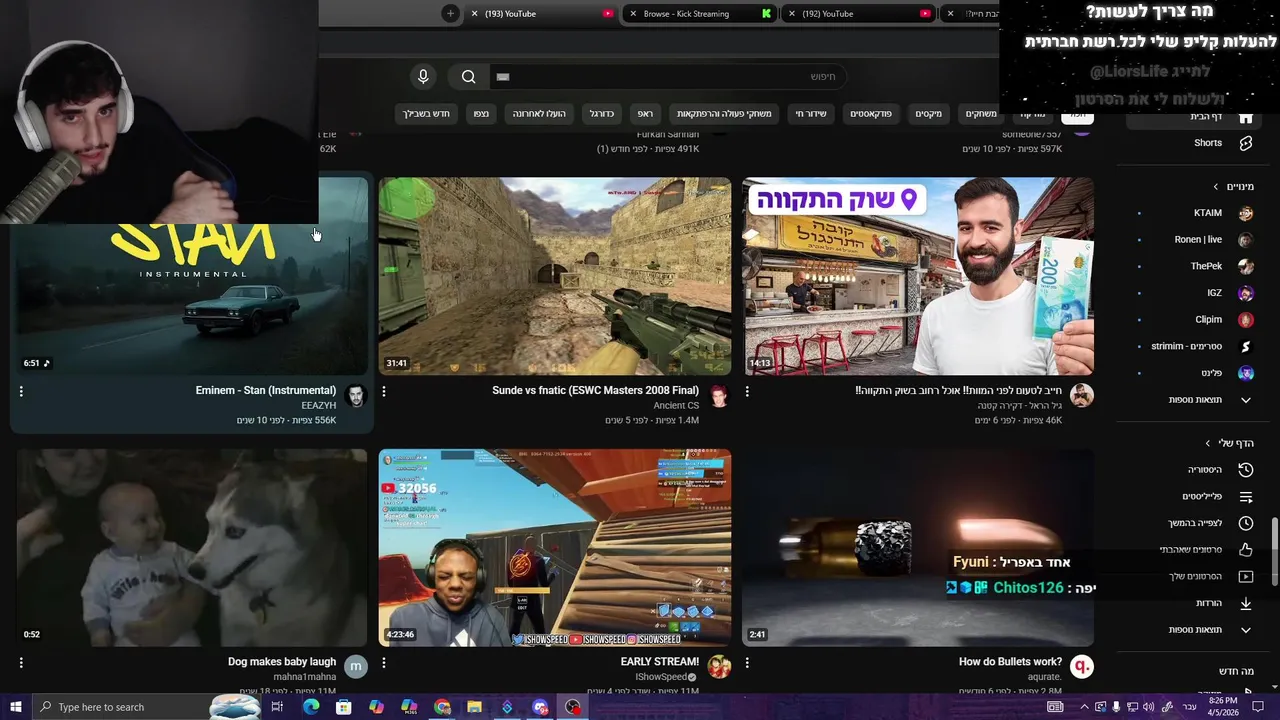
Task: Show hidden system tray icons
Action: coord(1085,707)
